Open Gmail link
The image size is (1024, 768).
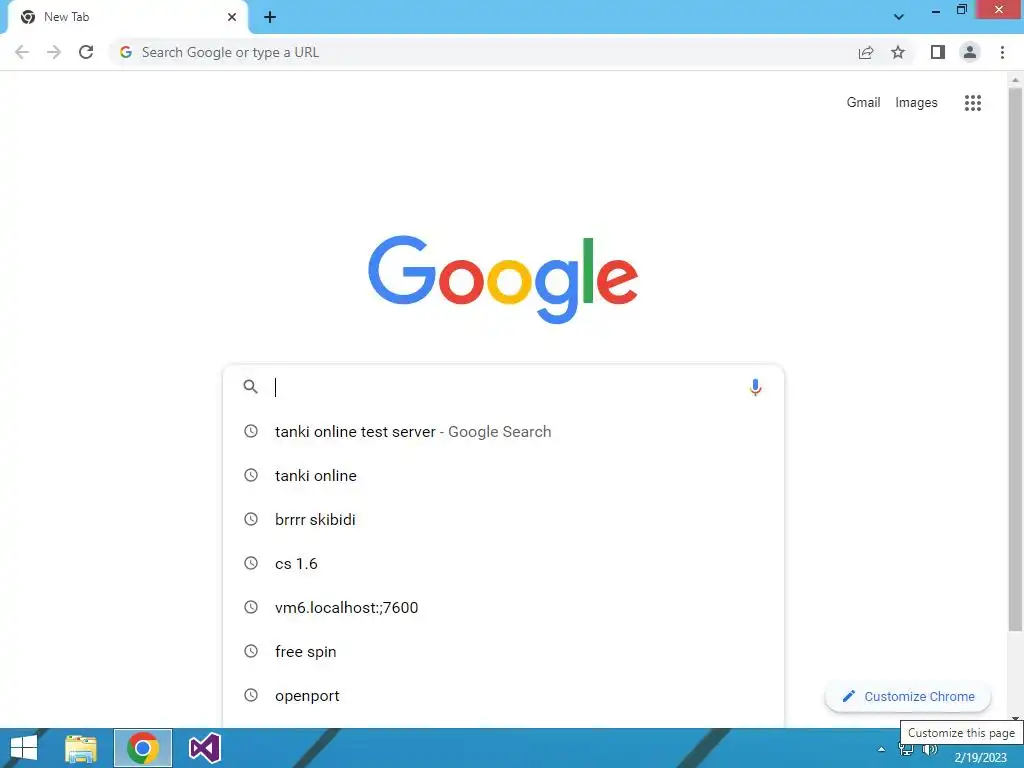[x=863, y=103]
